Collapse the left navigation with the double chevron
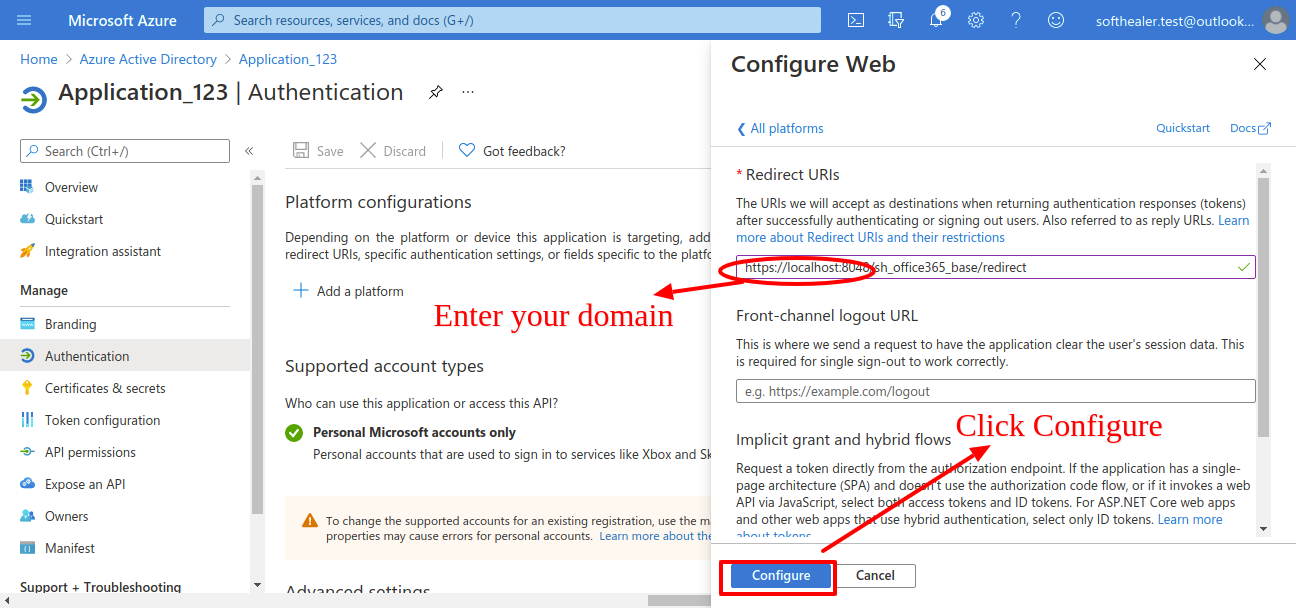Screen dimensions: 1296x608 (249, 151)
